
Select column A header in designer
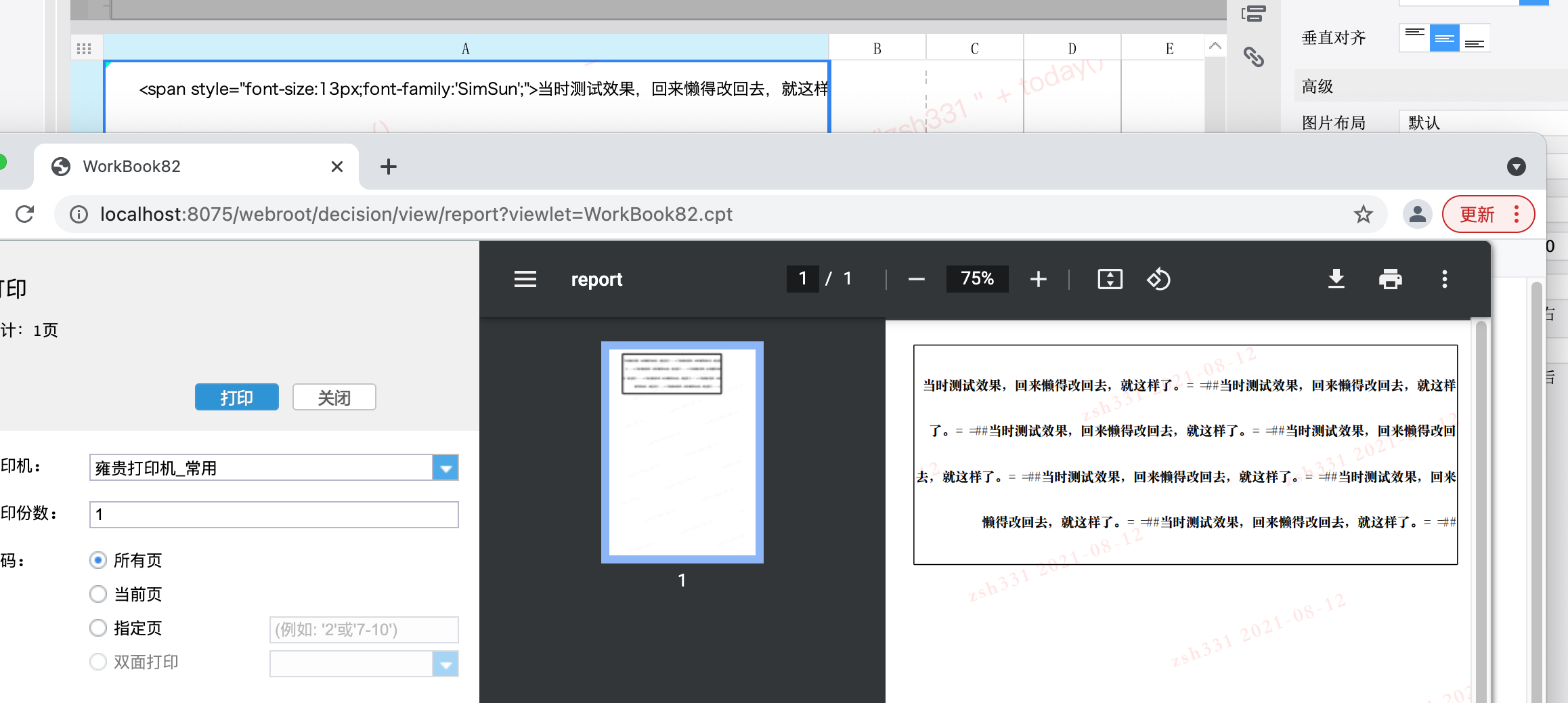pyautogui.click(x=466, y=48)
